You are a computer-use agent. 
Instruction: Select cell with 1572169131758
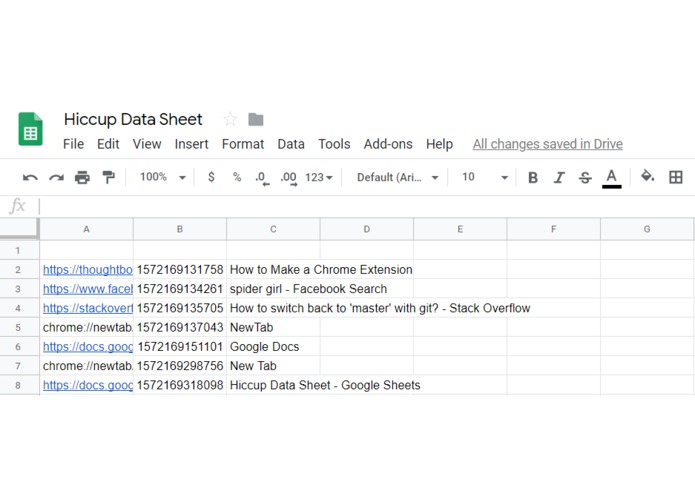coord(180,269)
